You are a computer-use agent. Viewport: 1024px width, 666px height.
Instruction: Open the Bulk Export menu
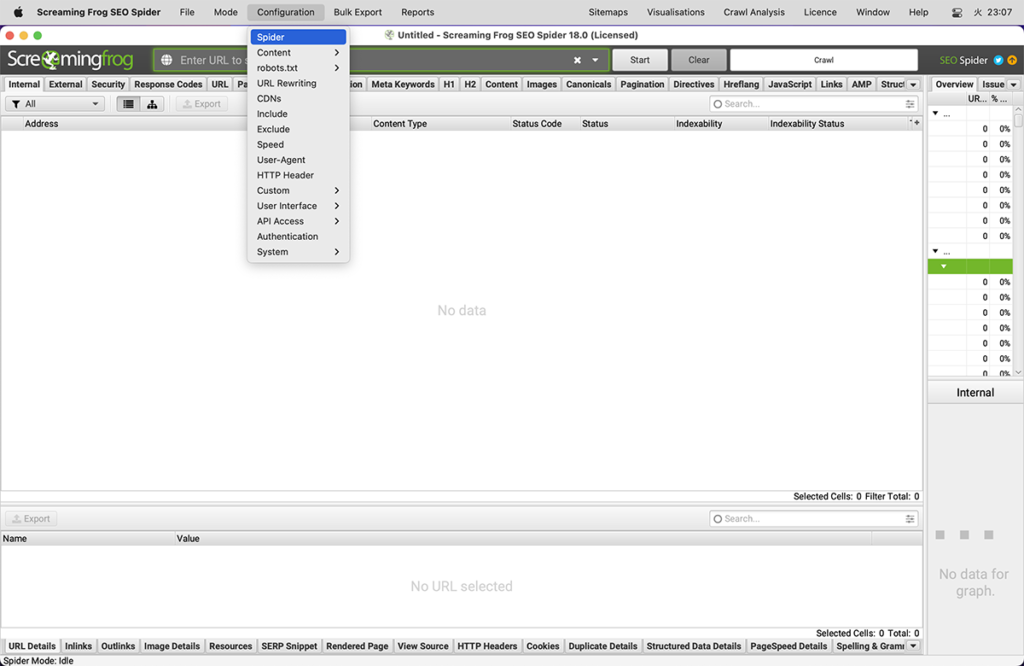click(357, 12)
